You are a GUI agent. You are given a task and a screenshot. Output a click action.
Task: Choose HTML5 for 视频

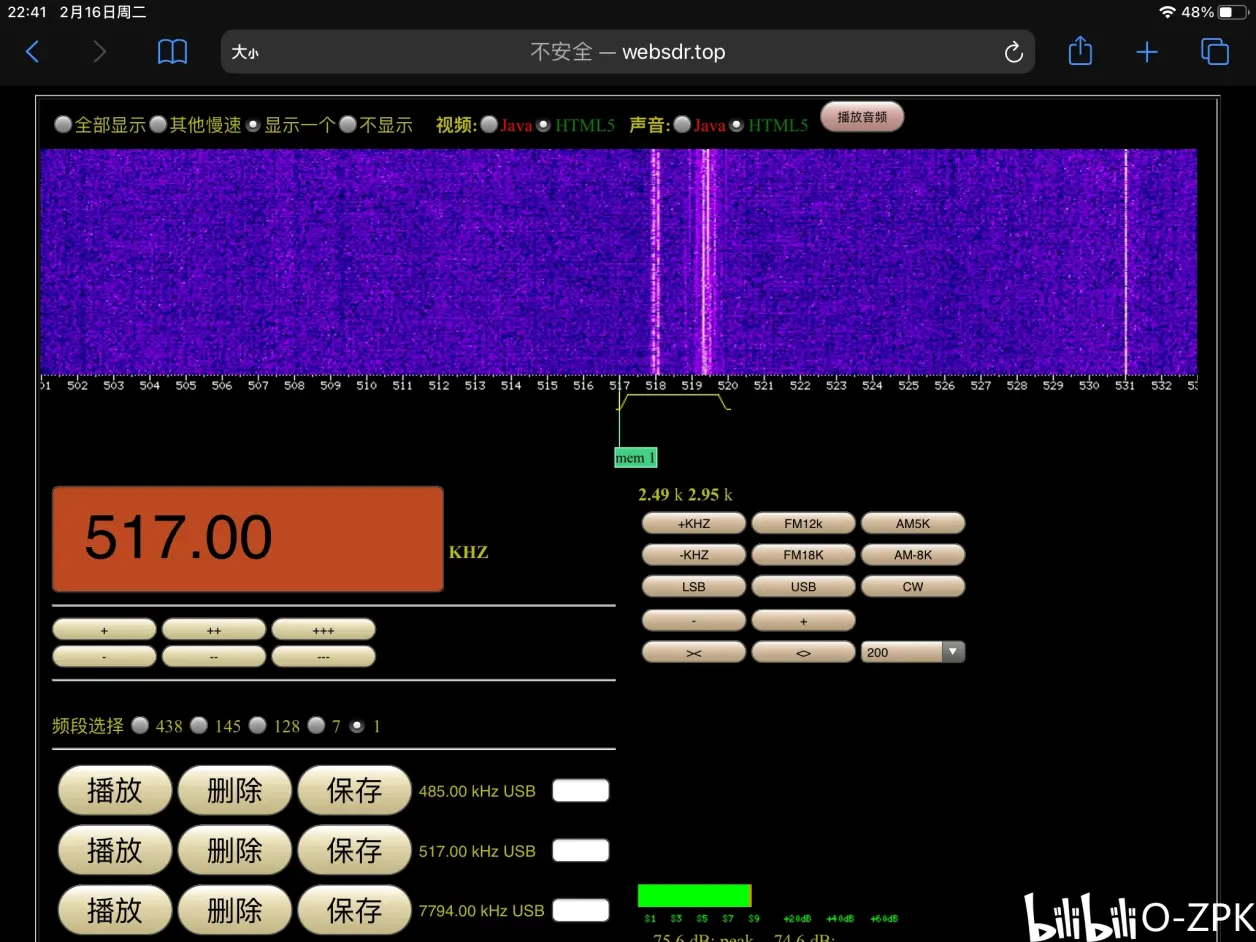point(544,125)
